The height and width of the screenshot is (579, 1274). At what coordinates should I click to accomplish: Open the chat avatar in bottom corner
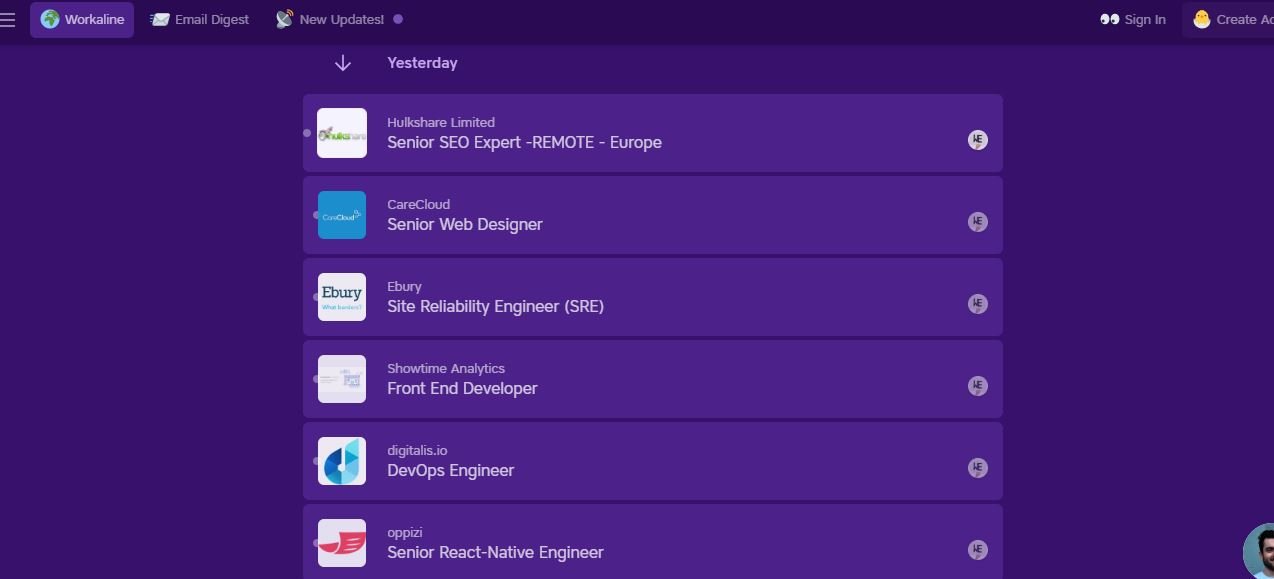[x=1260, y=551]
